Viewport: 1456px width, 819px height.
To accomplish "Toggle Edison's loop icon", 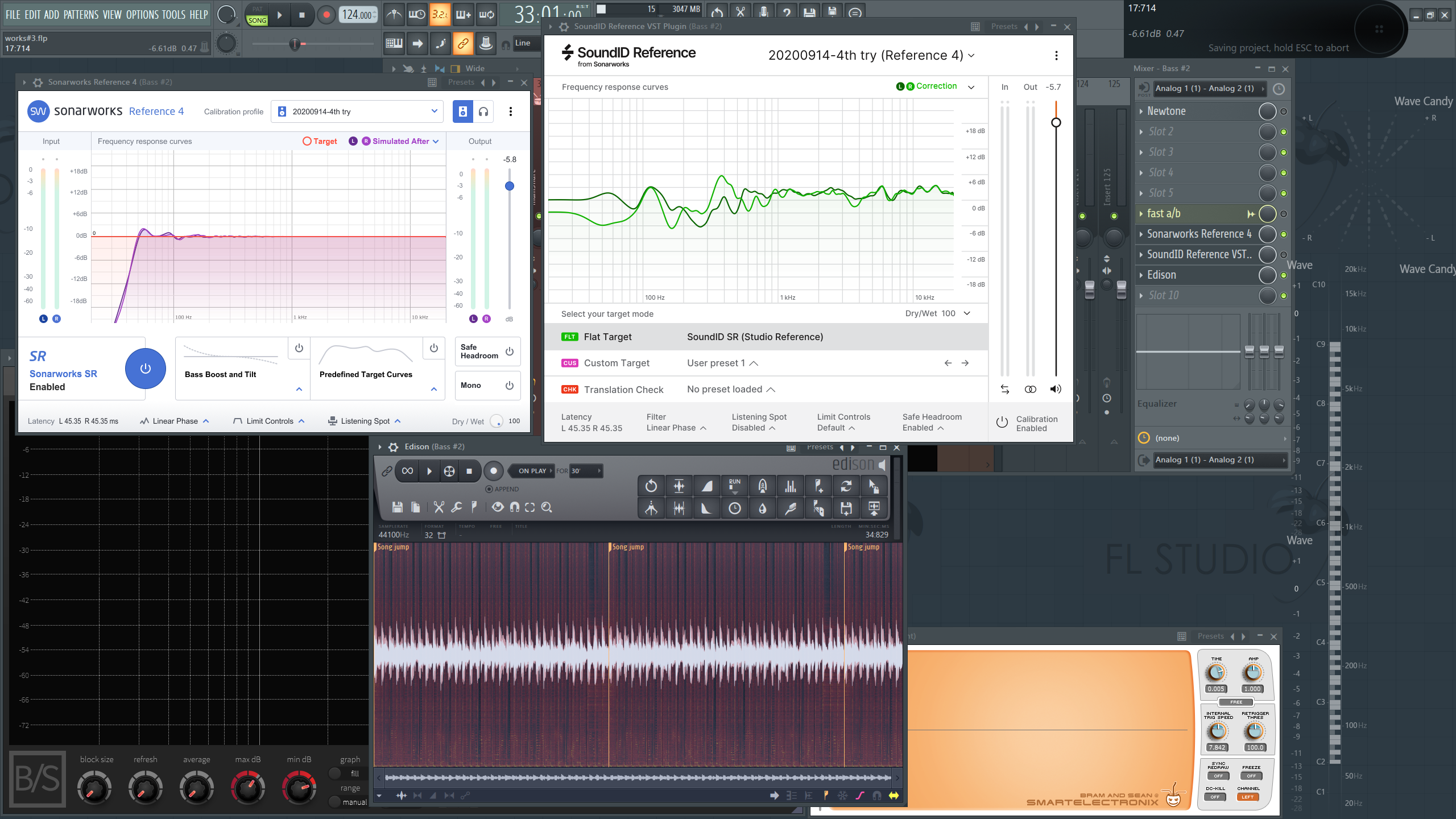I will (x=407, y=471).
